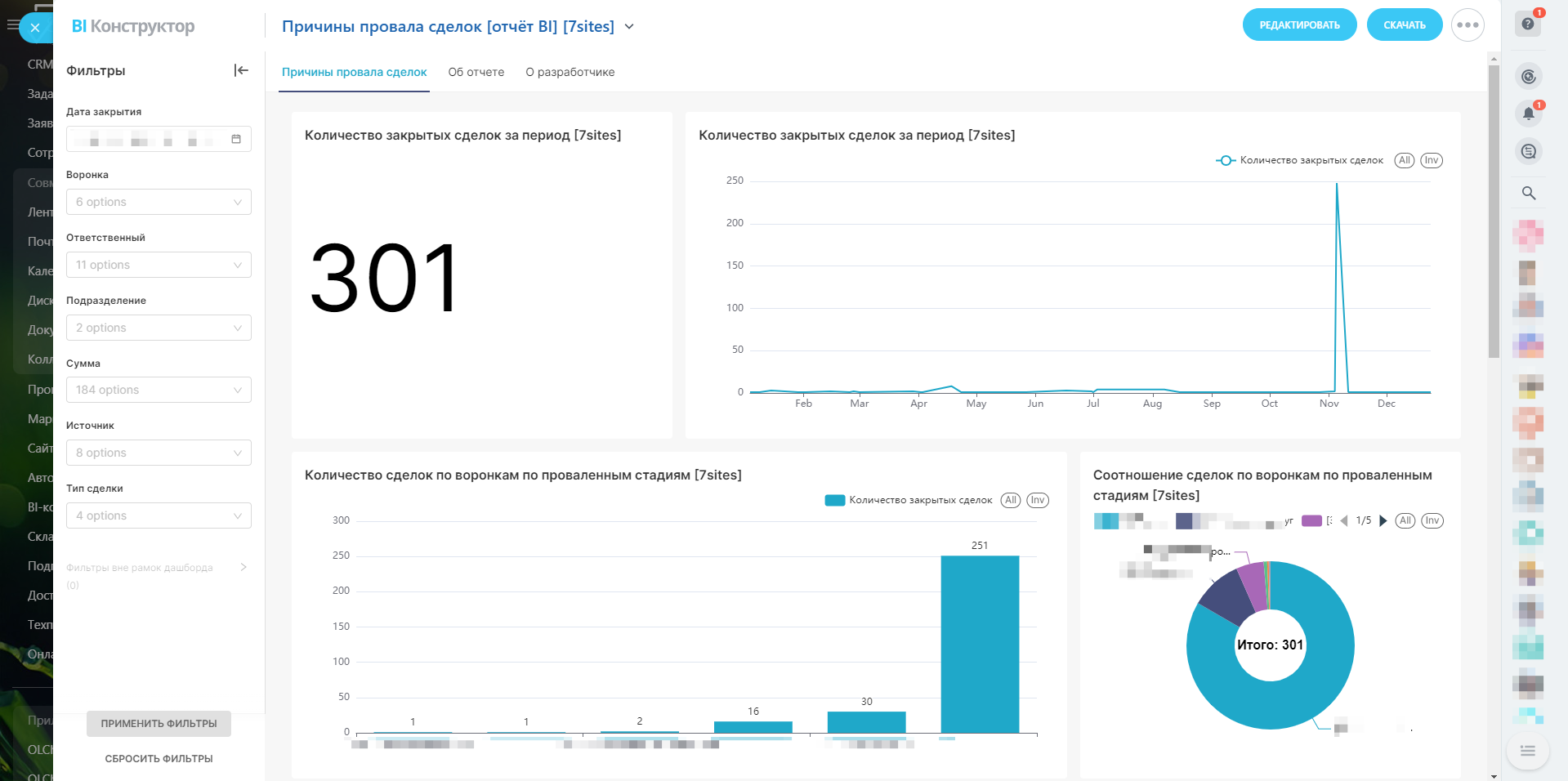This screenshot has width=1568, height=781.
Task: Expand the report title dropdown chevron
Action: click(x=629, y=26)
